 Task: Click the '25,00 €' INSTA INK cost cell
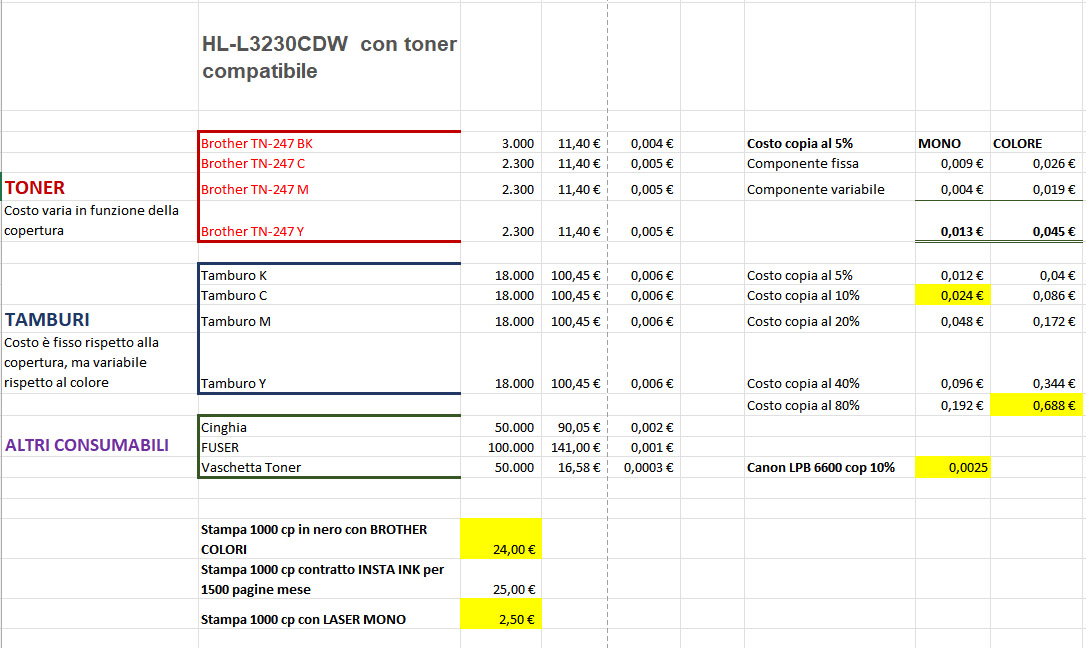[501, 579]
